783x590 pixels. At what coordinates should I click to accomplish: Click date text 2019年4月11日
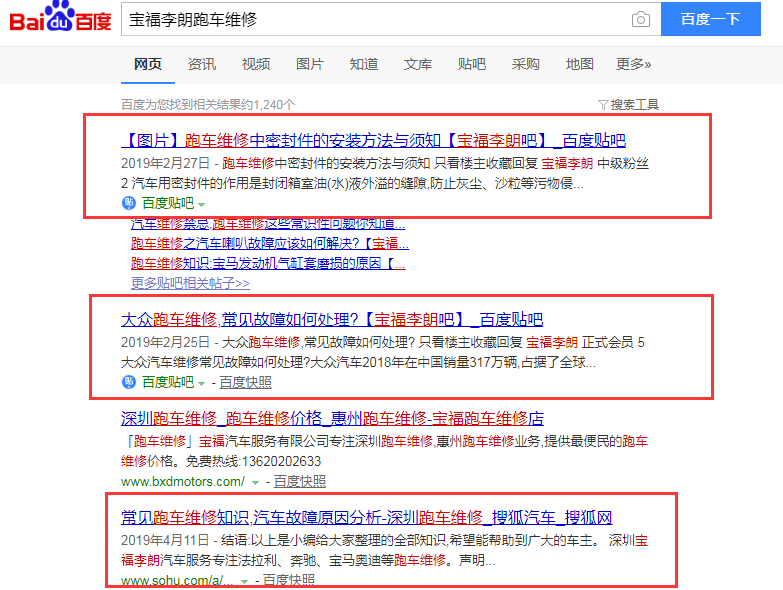[x=165, y=541]
